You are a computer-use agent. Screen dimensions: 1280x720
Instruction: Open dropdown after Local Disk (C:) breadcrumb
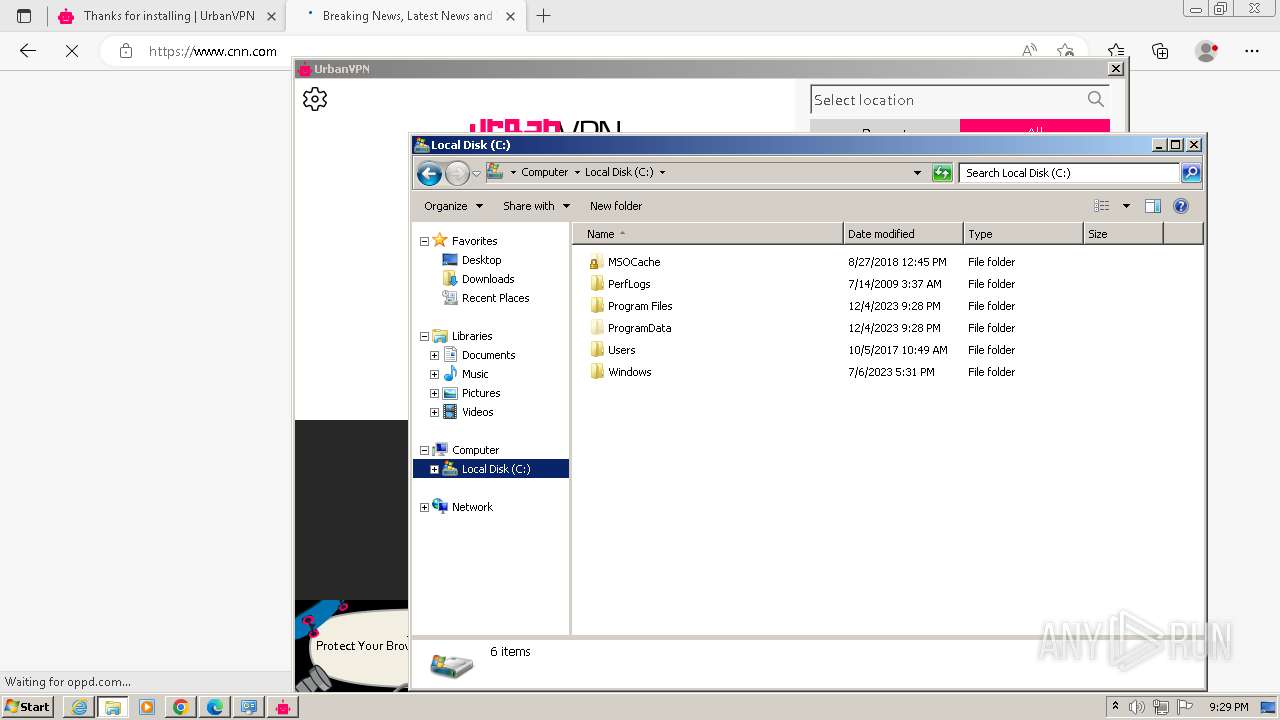point(662,172)
